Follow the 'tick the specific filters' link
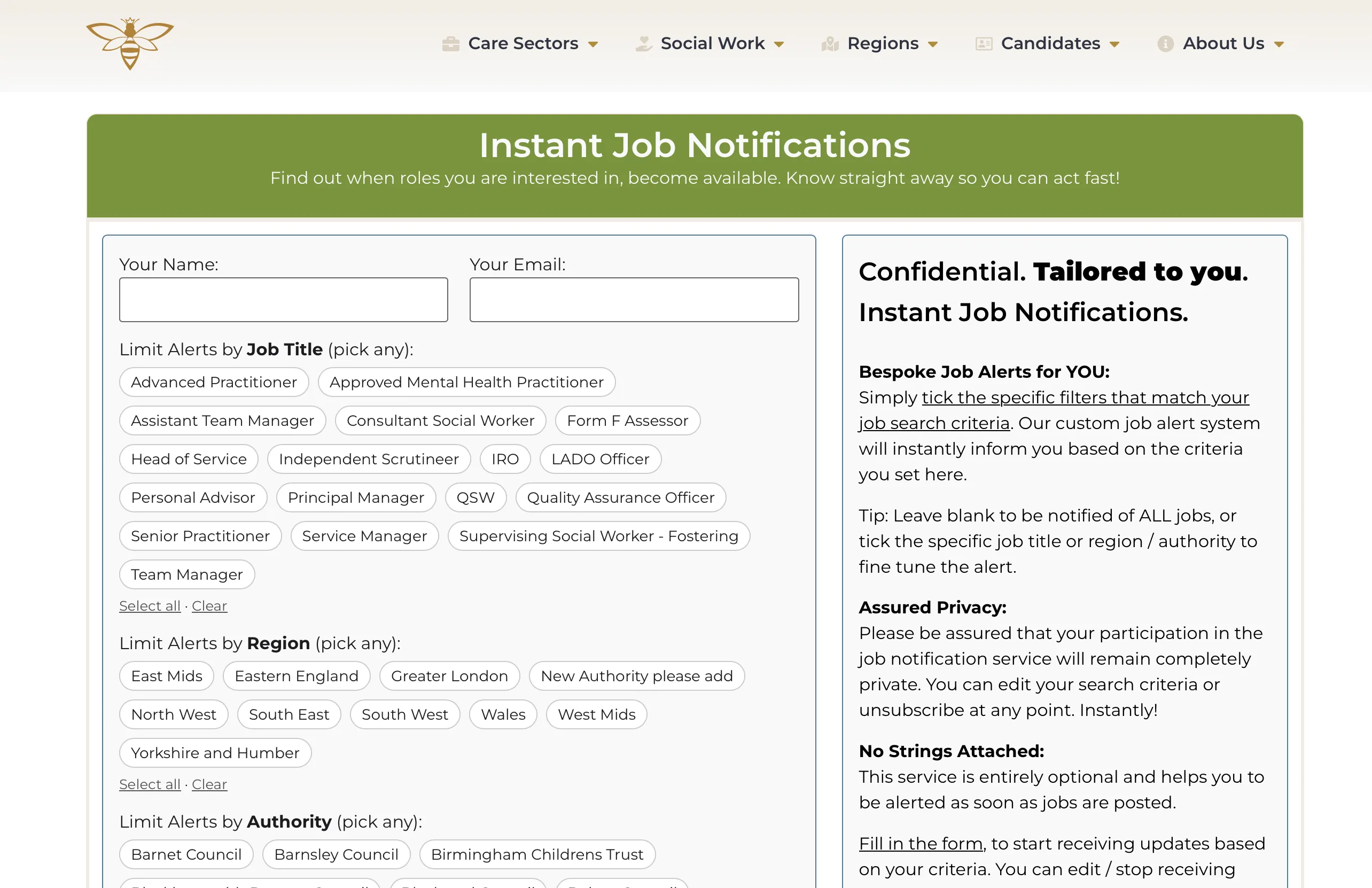1372x888 pixels. (x=1086, y=398)
